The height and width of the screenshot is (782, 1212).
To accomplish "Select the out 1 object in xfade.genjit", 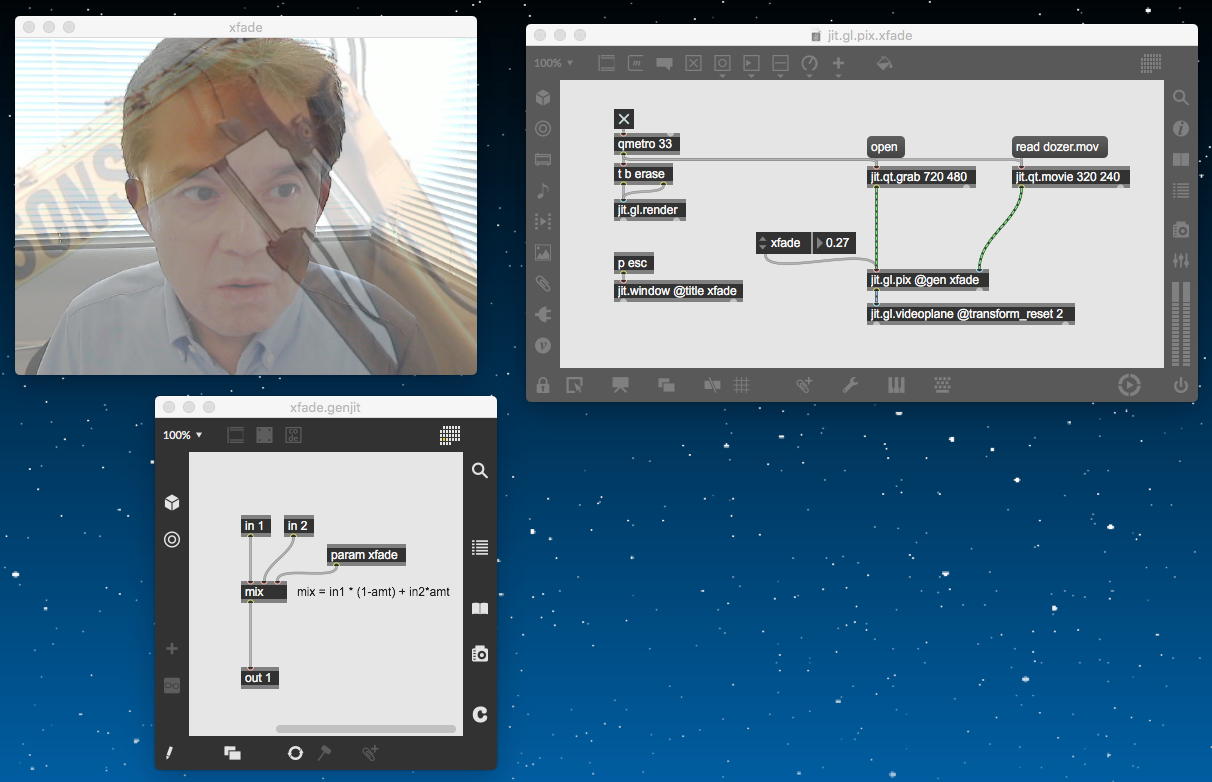I will [x=259, y=678].
